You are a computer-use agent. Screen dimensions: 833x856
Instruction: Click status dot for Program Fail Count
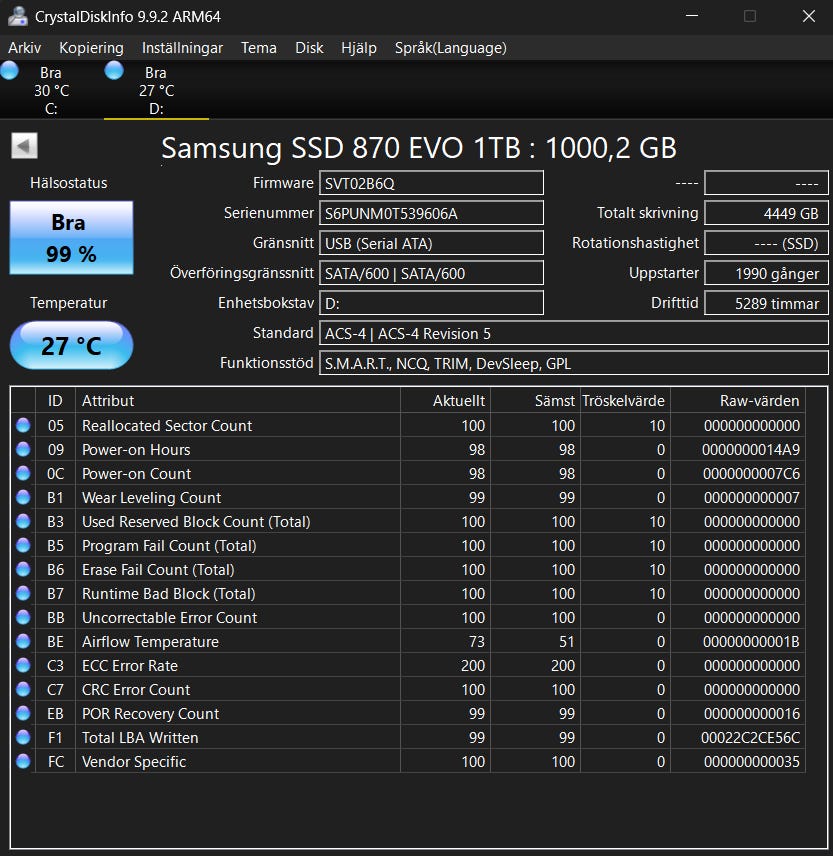(23, 545)
